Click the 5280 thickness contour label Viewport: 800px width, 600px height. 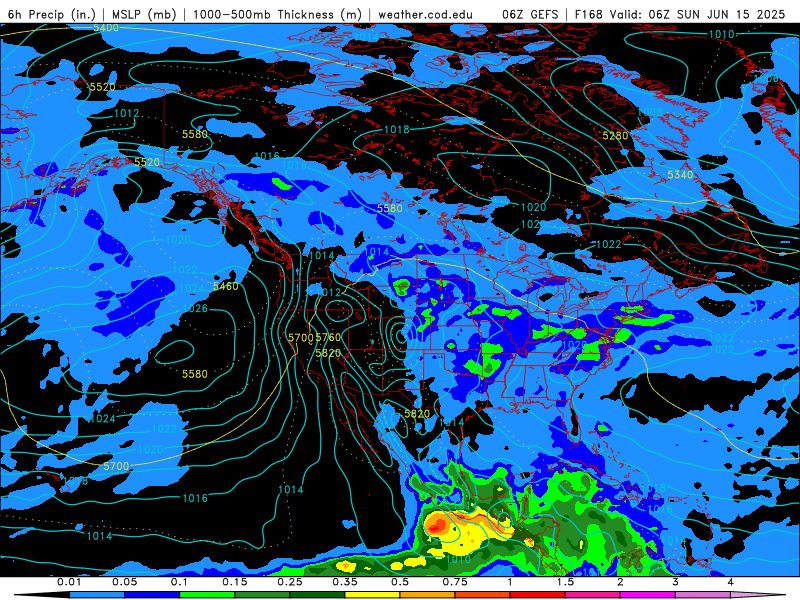[615, 135]
